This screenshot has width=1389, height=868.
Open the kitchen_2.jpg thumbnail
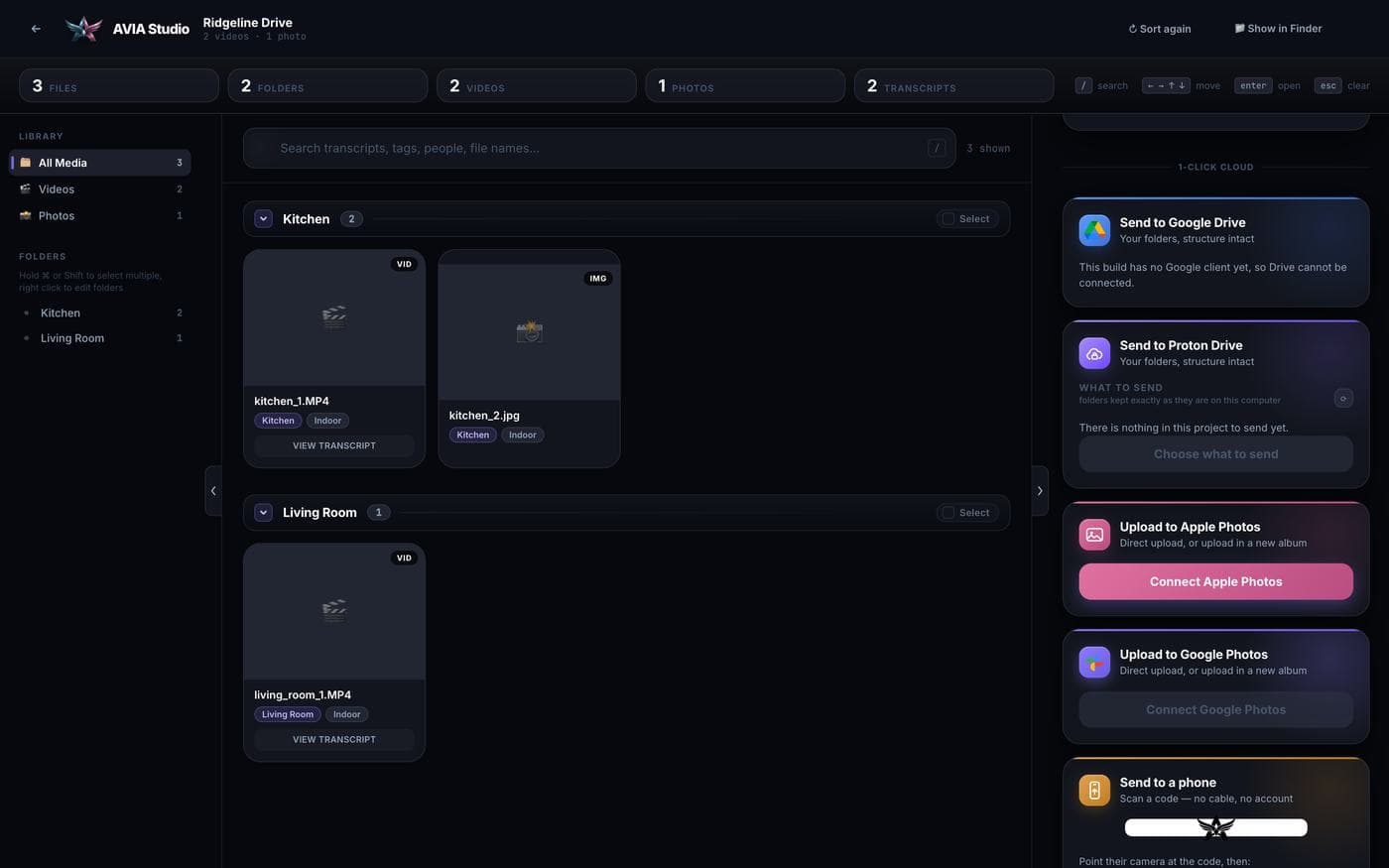pyautogui.click(x=529, y=332)
